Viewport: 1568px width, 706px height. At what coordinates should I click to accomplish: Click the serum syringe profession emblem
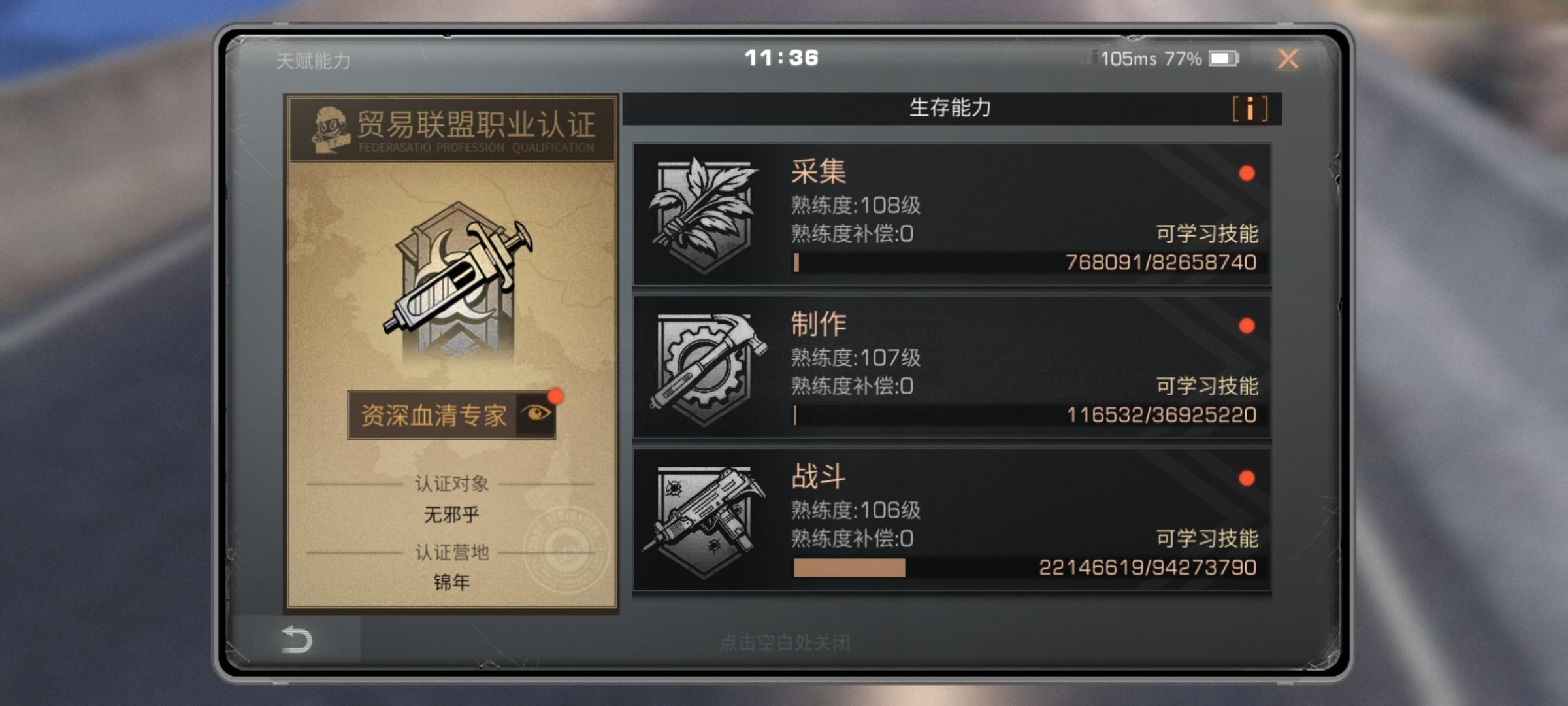[x=457, y=280]
